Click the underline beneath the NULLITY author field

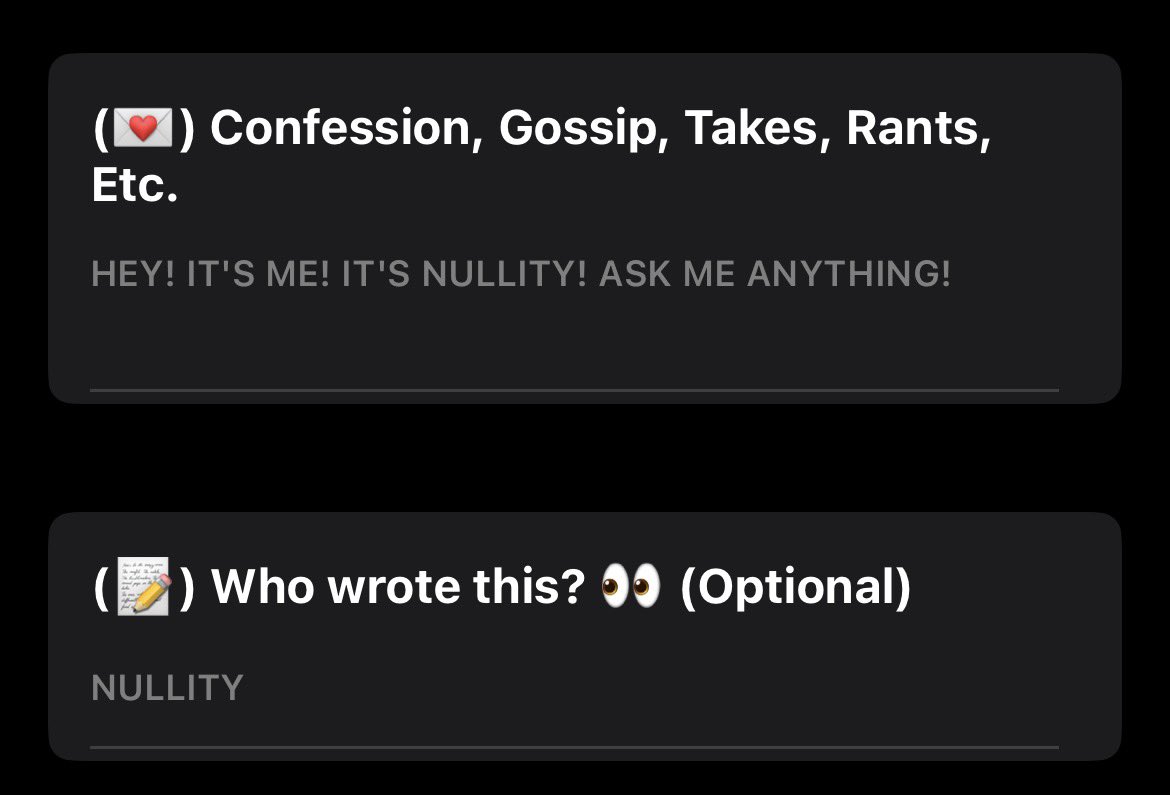[x=574, y=746]
